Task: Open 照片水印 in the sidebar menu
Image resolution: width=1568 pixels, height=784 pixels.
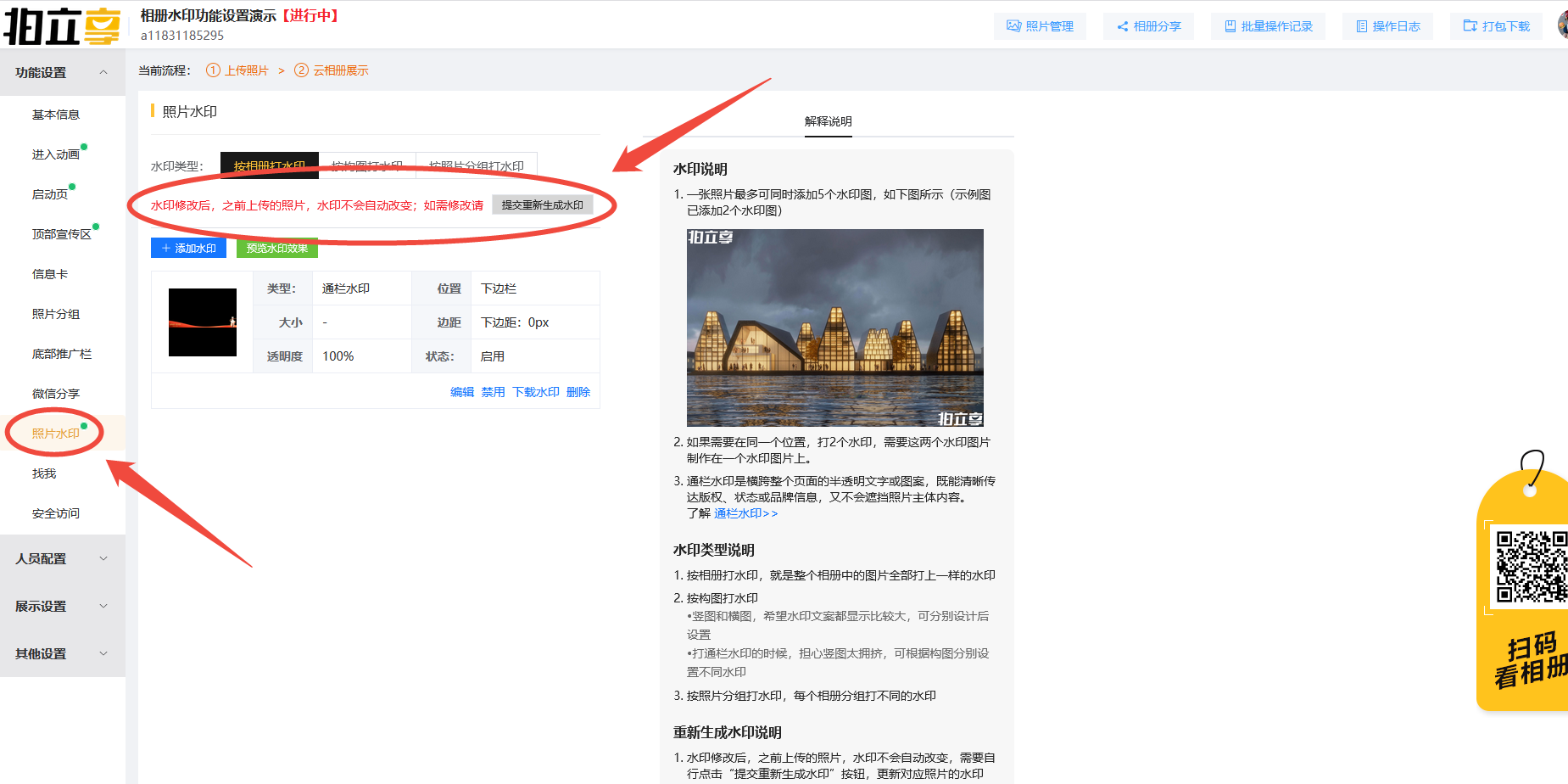Action: (x=54, y=433)
